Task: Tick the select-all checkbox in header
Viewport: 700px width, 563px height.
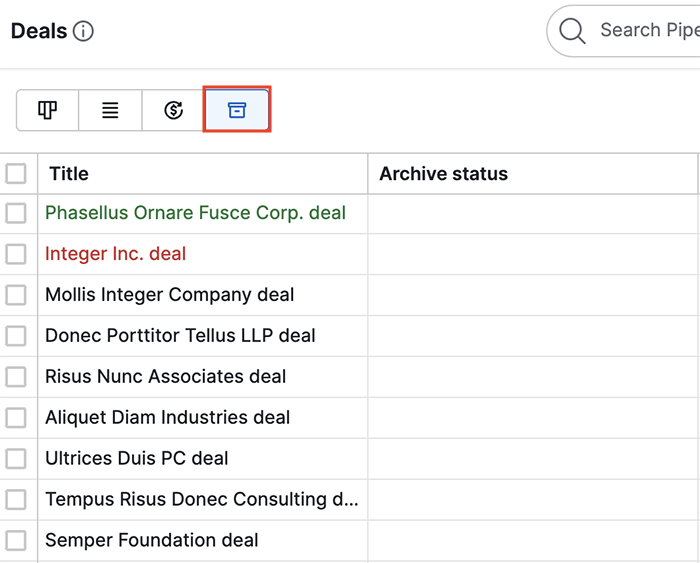Action: [x=16, y=174]
